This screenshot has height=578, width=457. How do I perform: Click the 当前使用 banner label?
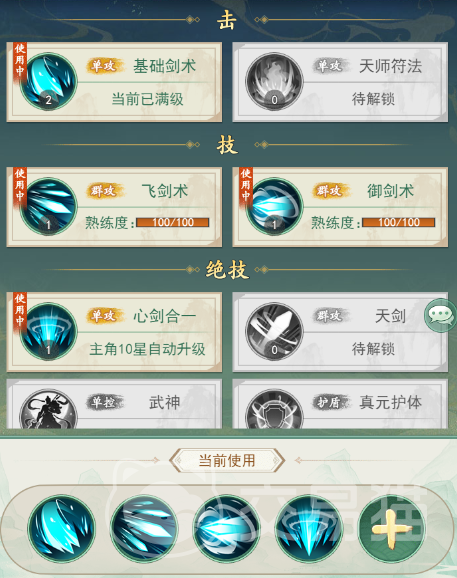tap(227, 460)
